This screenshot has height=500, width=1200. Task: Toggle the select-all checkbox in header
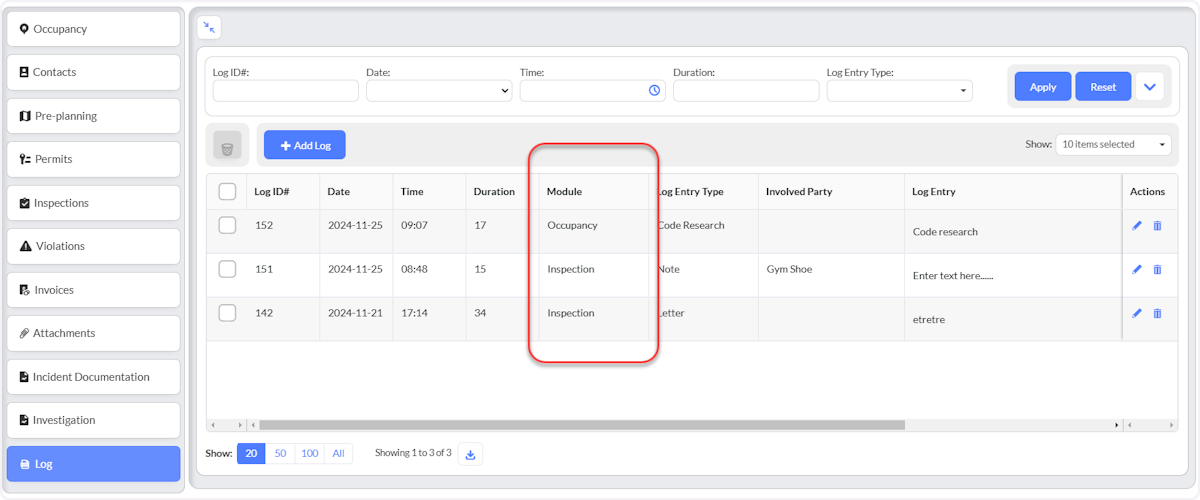pyautogui.click(x=227, y=192)
